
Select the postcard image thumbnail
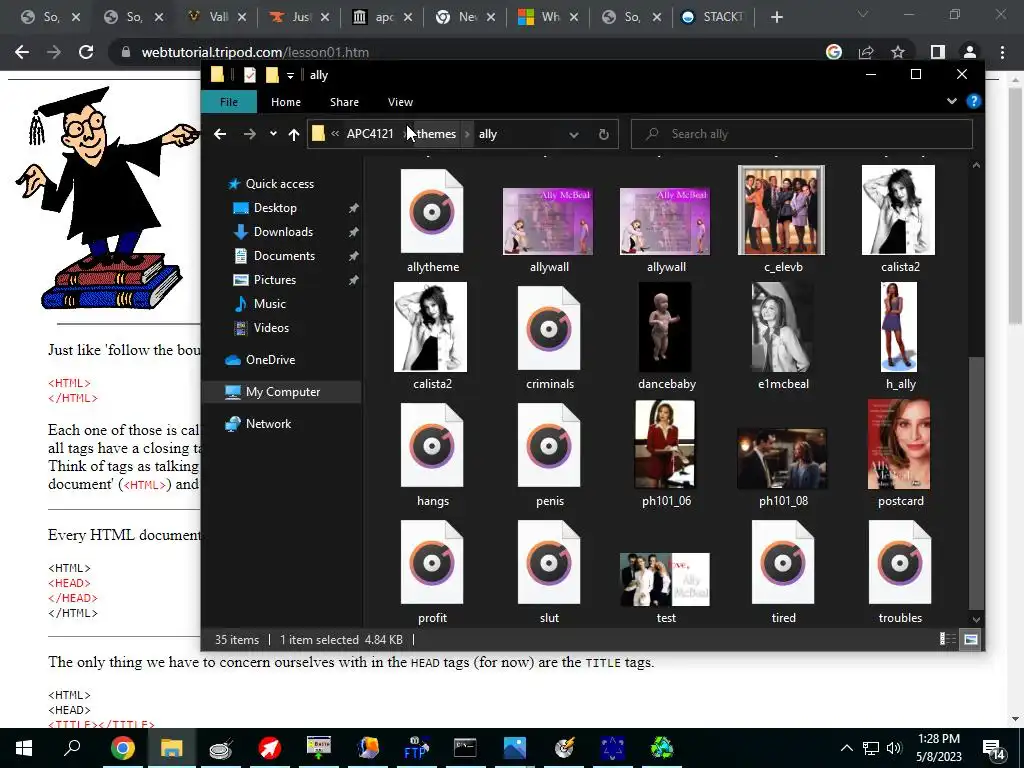pos(899,444)
